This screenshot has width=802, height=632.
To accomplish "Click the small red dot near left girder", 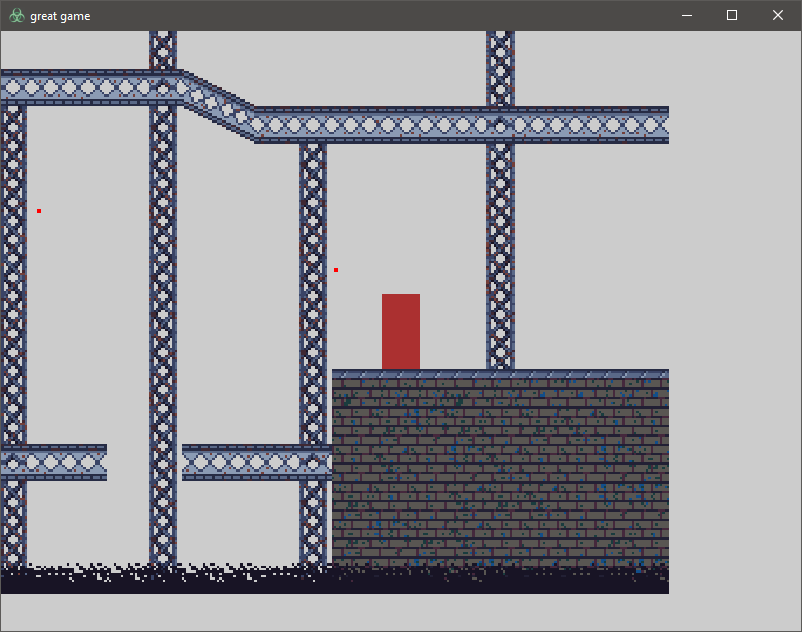I will (x=39, y=211).
